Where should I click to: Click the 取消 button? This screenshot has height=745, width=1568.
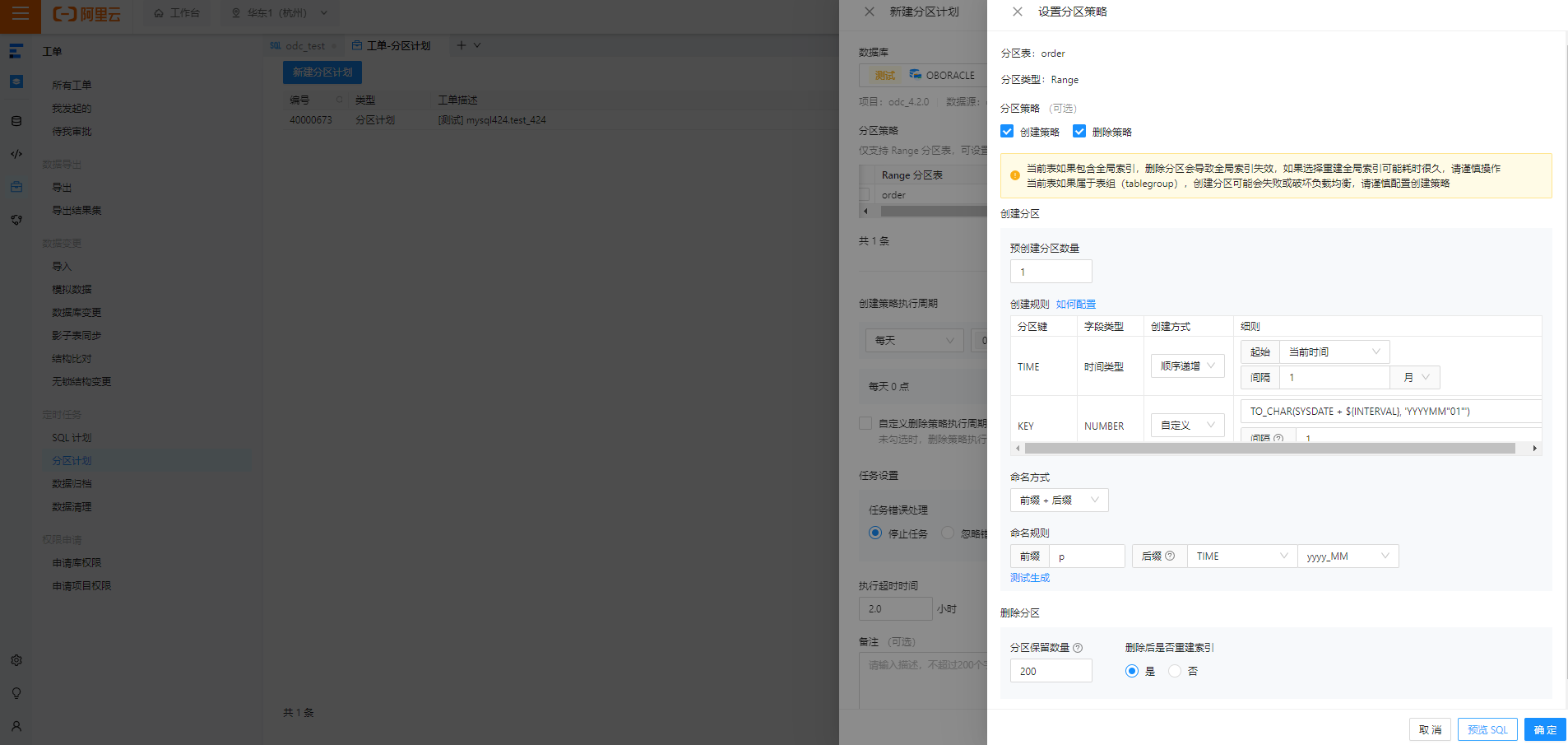coord(1430,729)
